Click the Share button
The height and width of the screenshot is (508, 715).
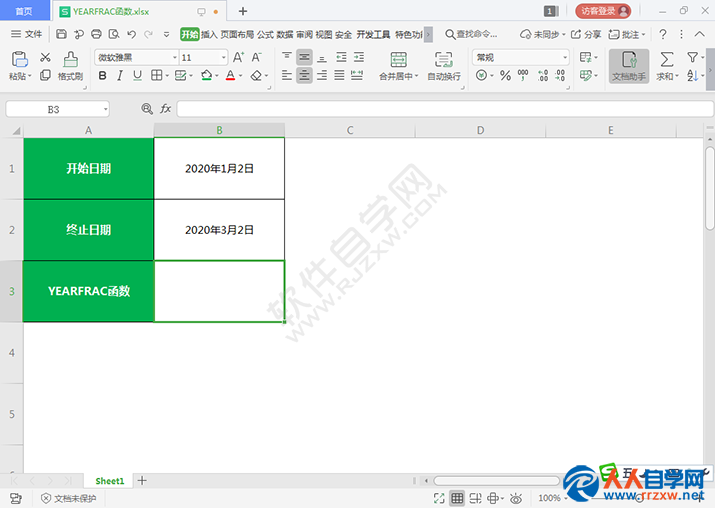586,34
